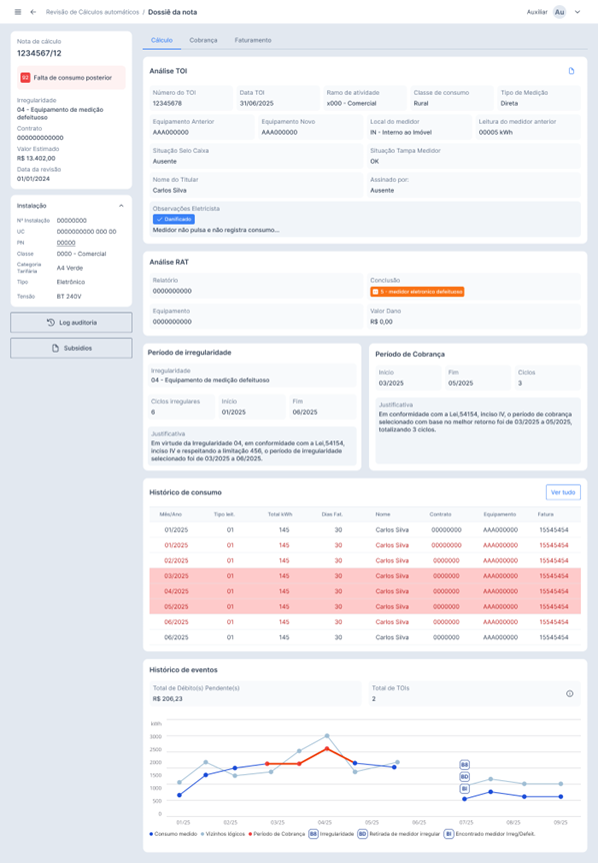Click the Subsídios button
598x864 pixels.
(71, 348)
